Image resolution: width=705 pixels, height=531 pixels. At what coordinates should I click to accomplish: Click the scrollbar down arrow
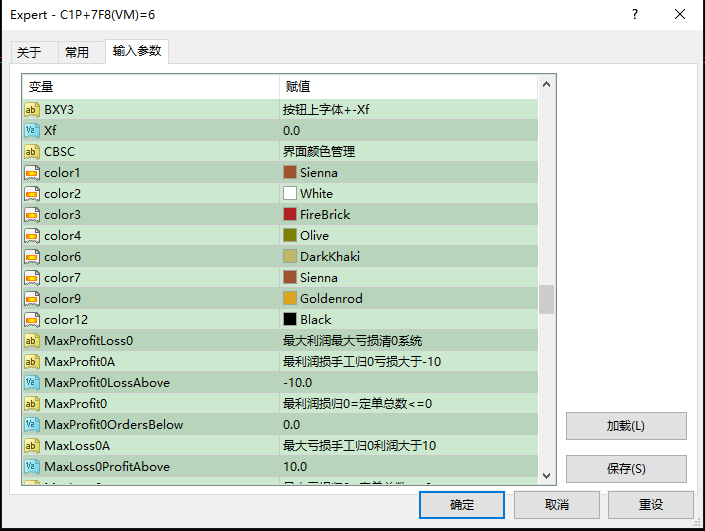tap(546, 475)
